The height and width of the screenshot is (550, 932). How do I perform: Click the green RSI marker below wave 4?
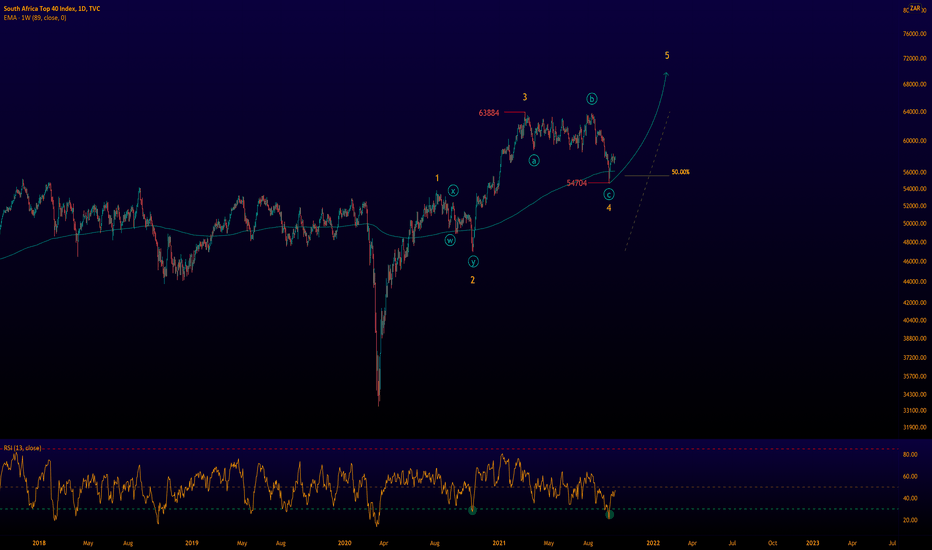tap(609, 514)
